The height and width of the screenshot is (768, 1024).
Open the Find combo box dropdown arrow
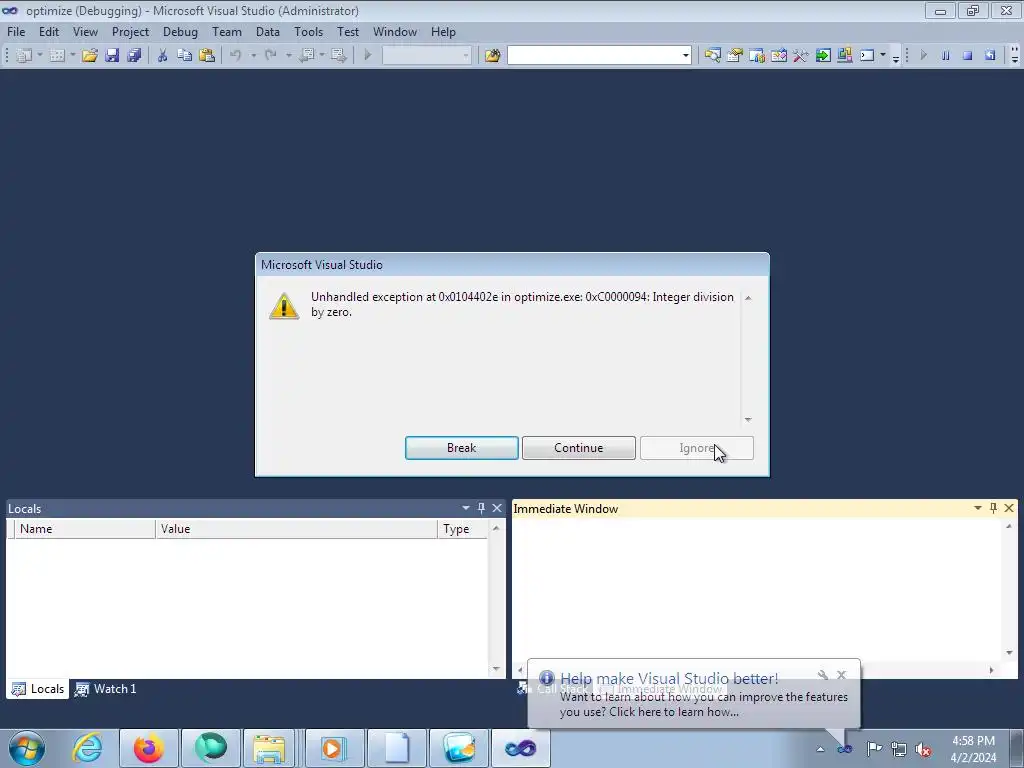686,56
